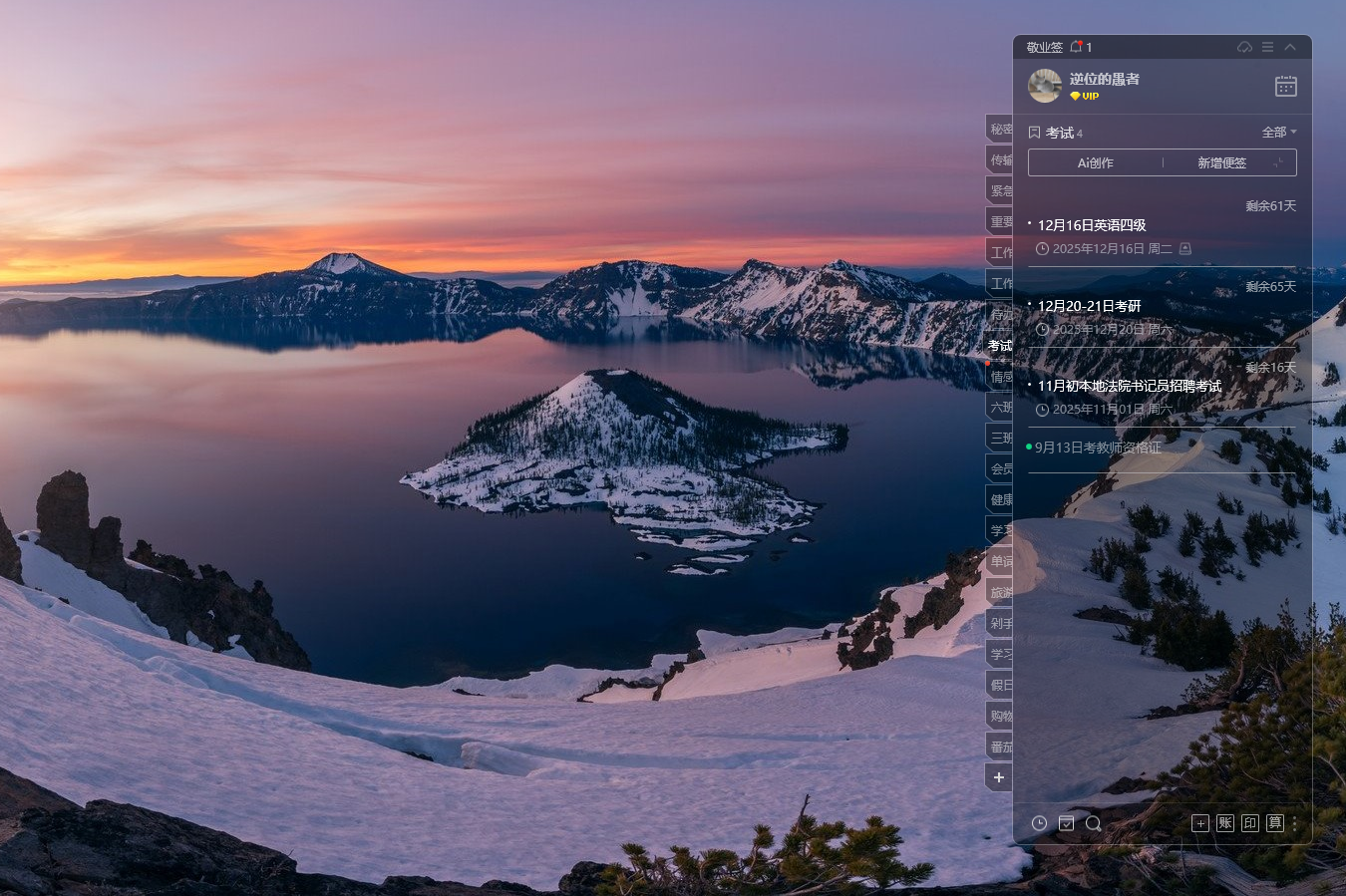Click the 印 stamp tool icon
The width and height of the screenshot is (1346, 896).
tap(1250, 823)
